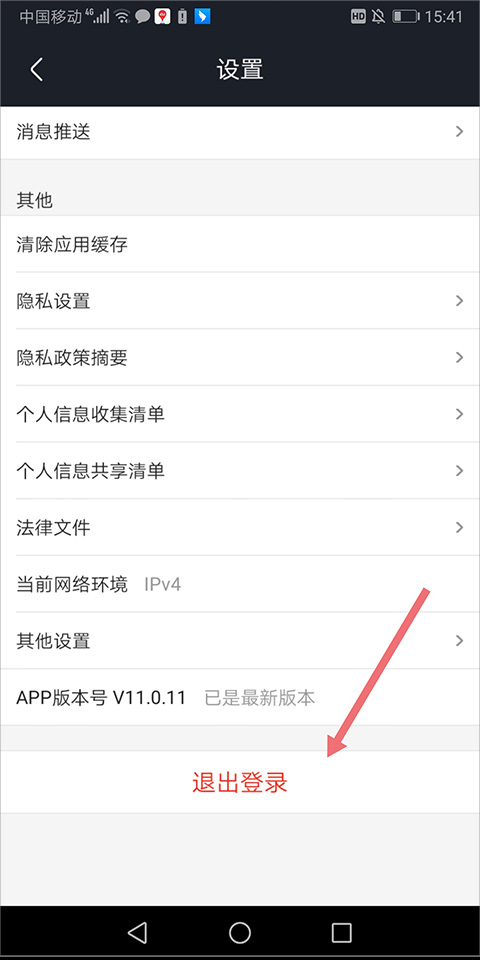Open the 个人信息共享清单 entry
This screenshot has width=480, height=960.
point(240,471)
